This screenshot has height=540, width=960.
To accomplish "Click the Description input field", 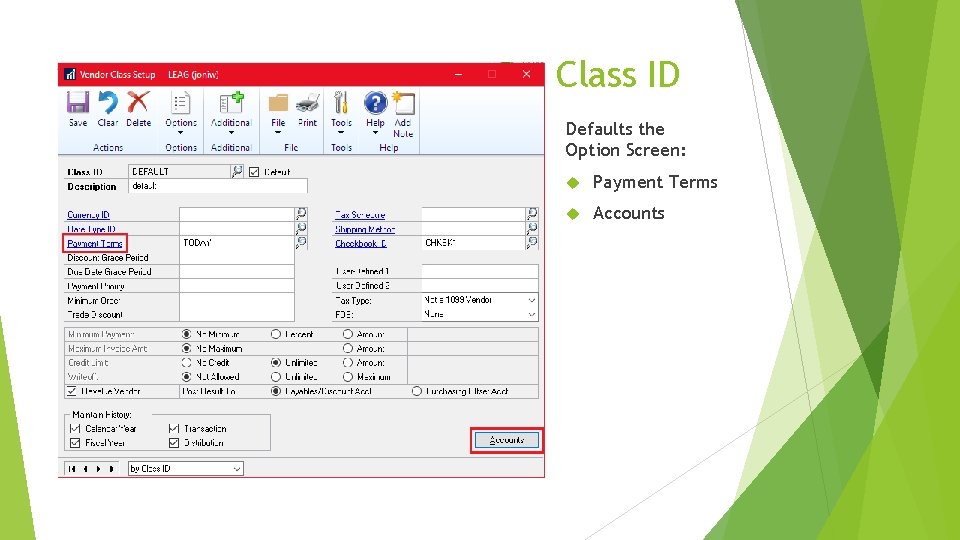I will click(218, 186).
